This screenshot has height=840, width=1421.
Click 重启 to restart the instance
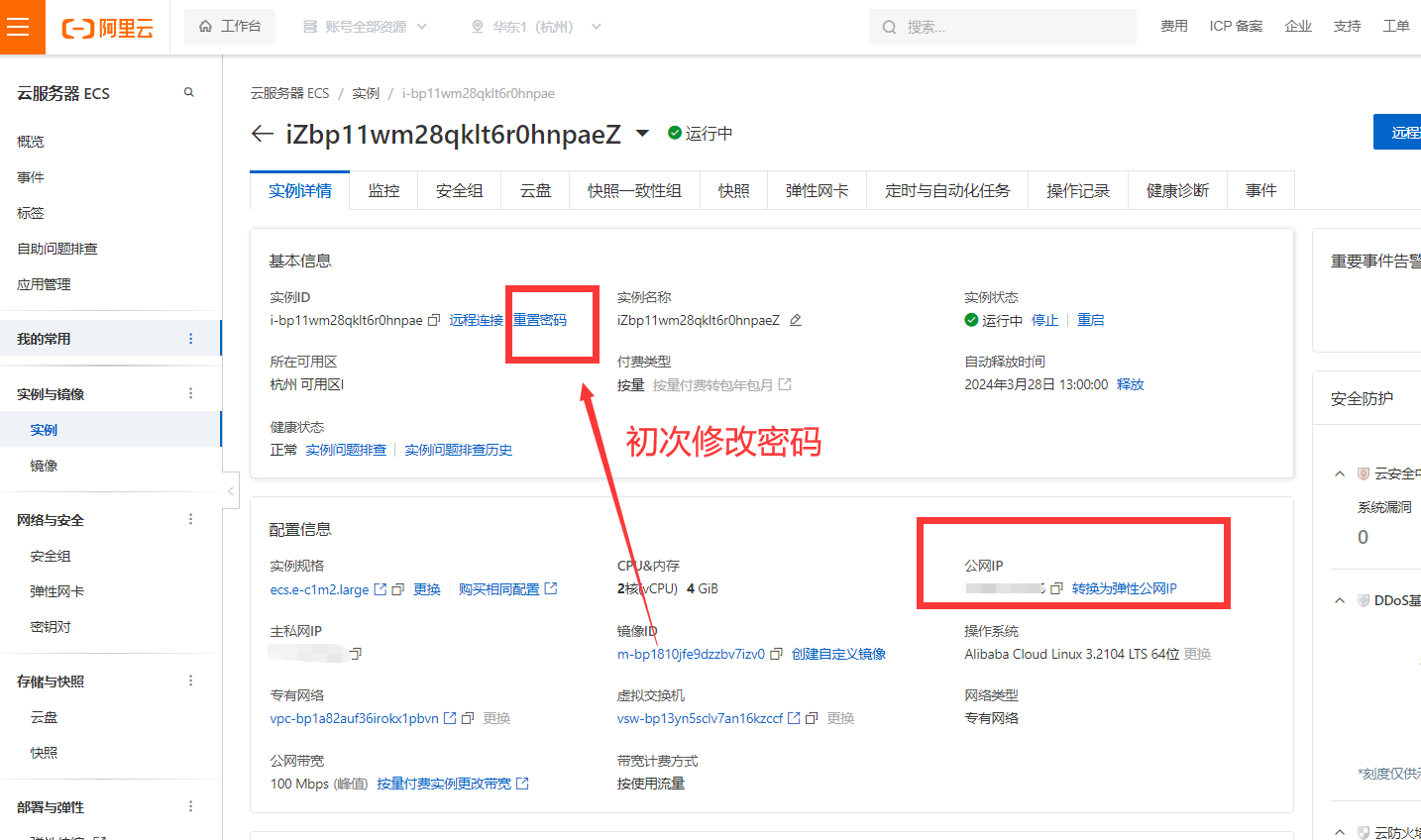pyautogui.click(x=1091, y=320)
